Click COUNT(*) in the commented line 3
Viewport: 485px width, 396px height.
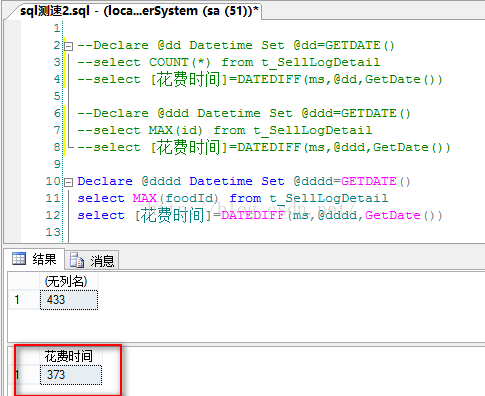pos(179,62)
